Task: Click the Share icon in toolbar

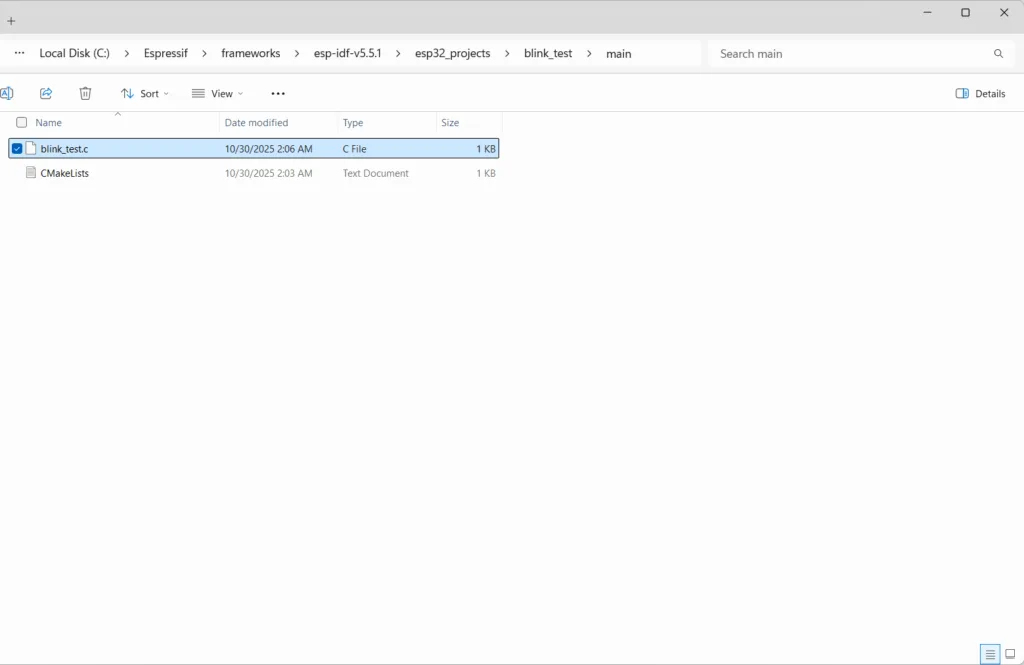Action: (46, 93)
